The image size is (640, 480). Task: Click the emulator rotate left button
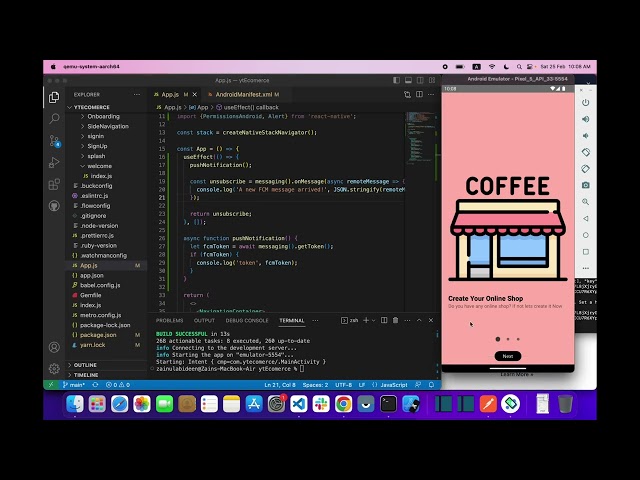pos(586,152)
